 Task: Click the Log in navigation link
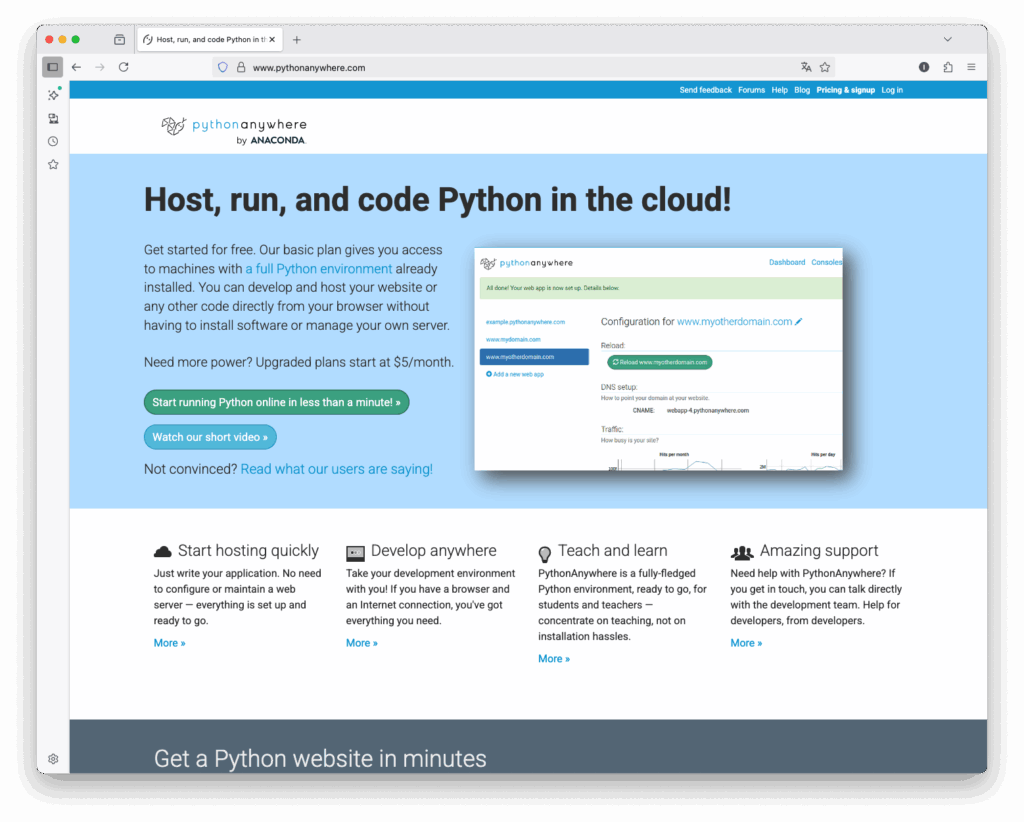tap(892, 90)
